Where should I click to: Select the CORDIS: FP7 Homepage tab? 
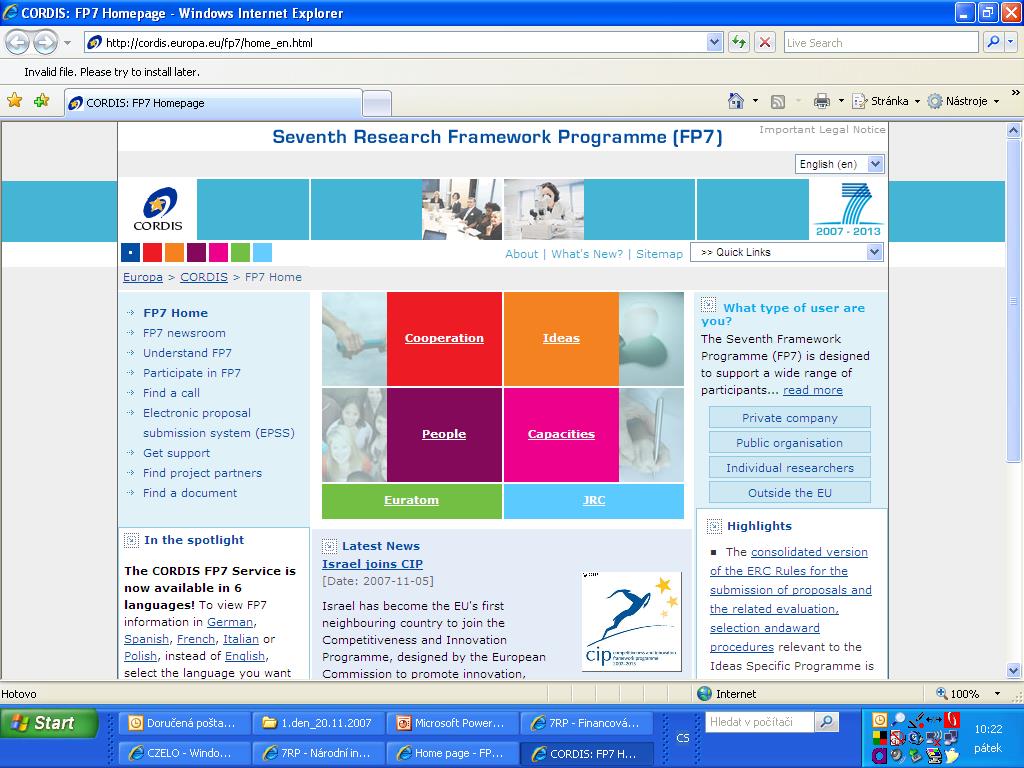click(213, 103)
